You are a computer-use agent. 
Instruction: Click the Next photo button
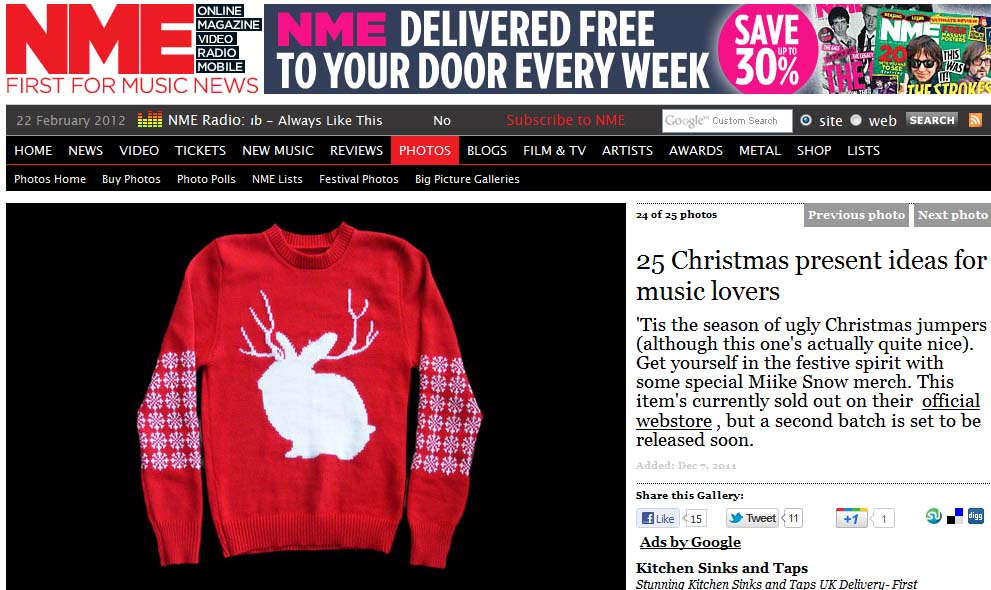click(x=951, y=215)
